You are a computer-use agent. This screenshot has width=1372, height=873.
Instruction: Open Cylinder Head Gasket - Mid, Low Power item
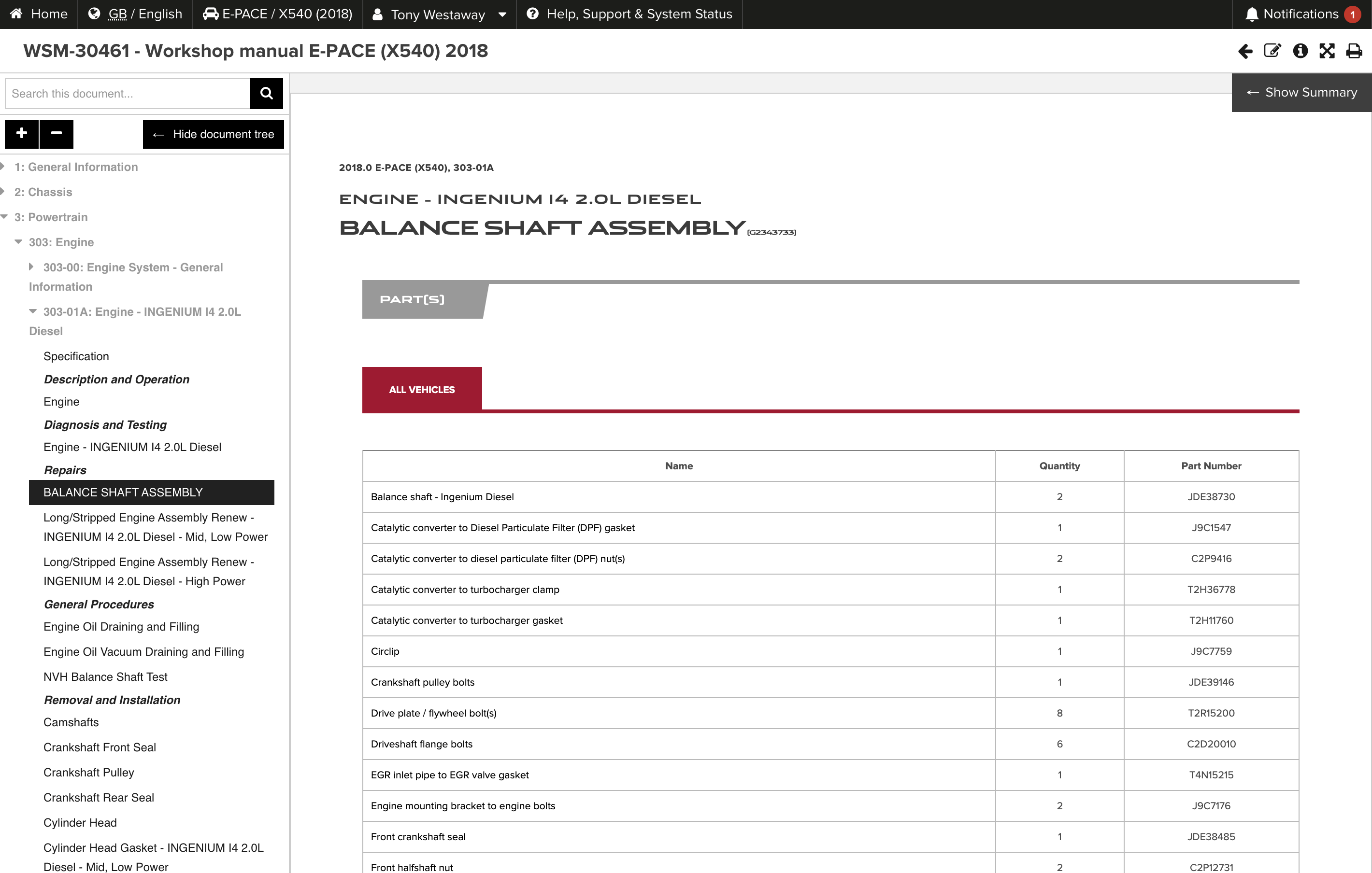(154, 858)
